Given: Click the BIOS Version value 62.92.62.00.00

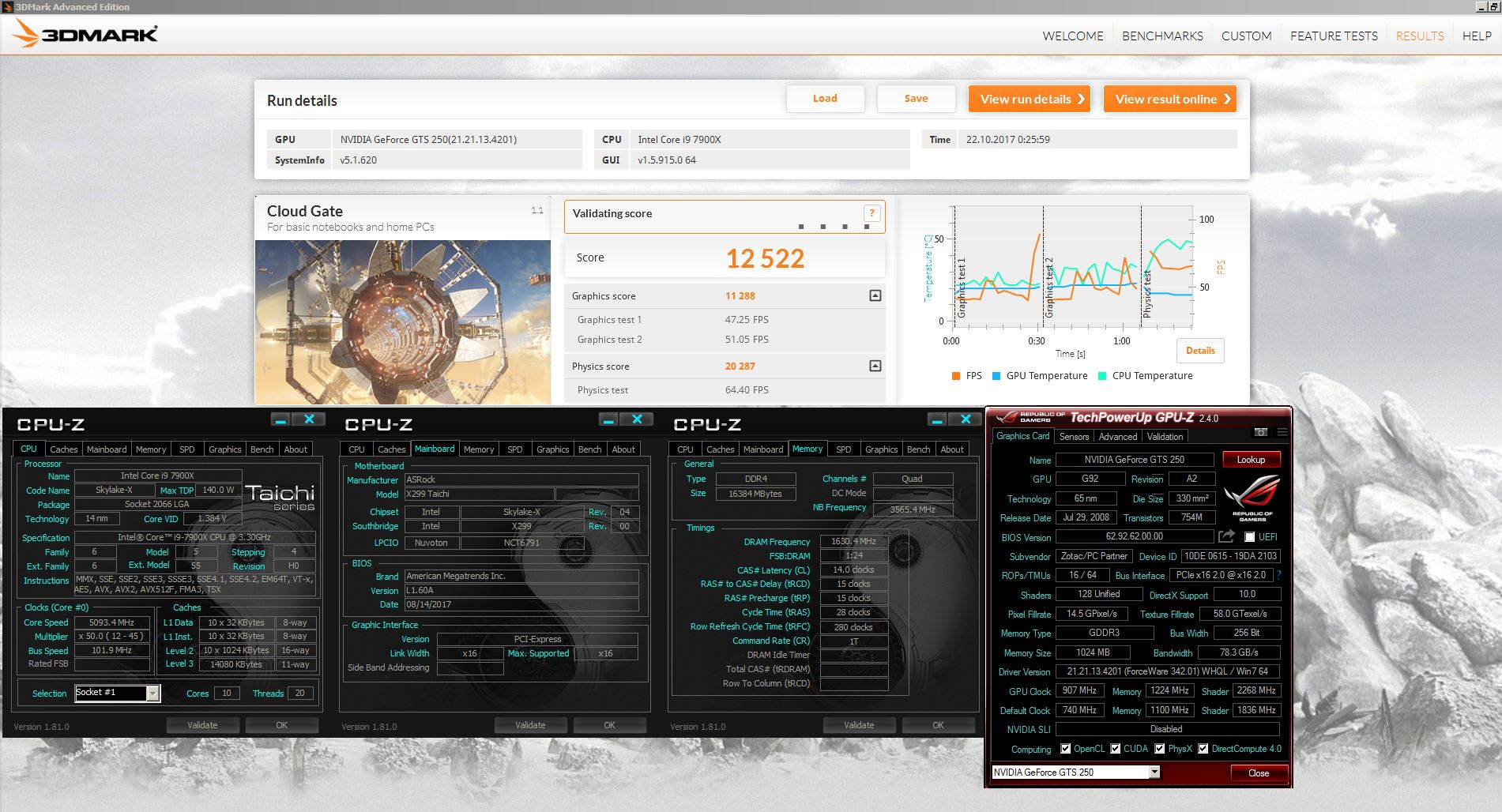Looking at the screenshot, I should pyautogui.click(x=1135, y=537).
